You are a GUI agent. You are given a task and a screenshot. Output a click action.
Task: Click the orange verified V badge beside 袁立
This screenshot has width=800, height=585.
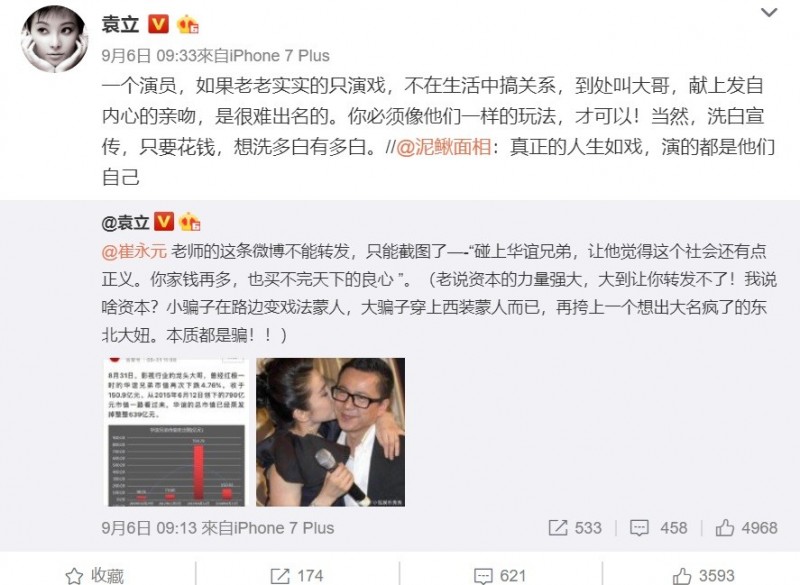158,24
